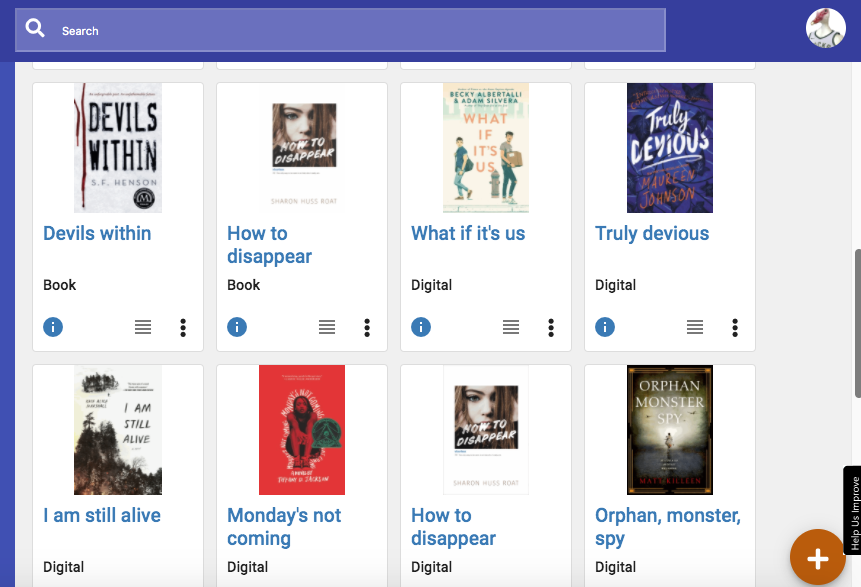Viewport: 861px width, 587px height.
Task: View info icon for Truly devious
Action: [x=605, y=327]
